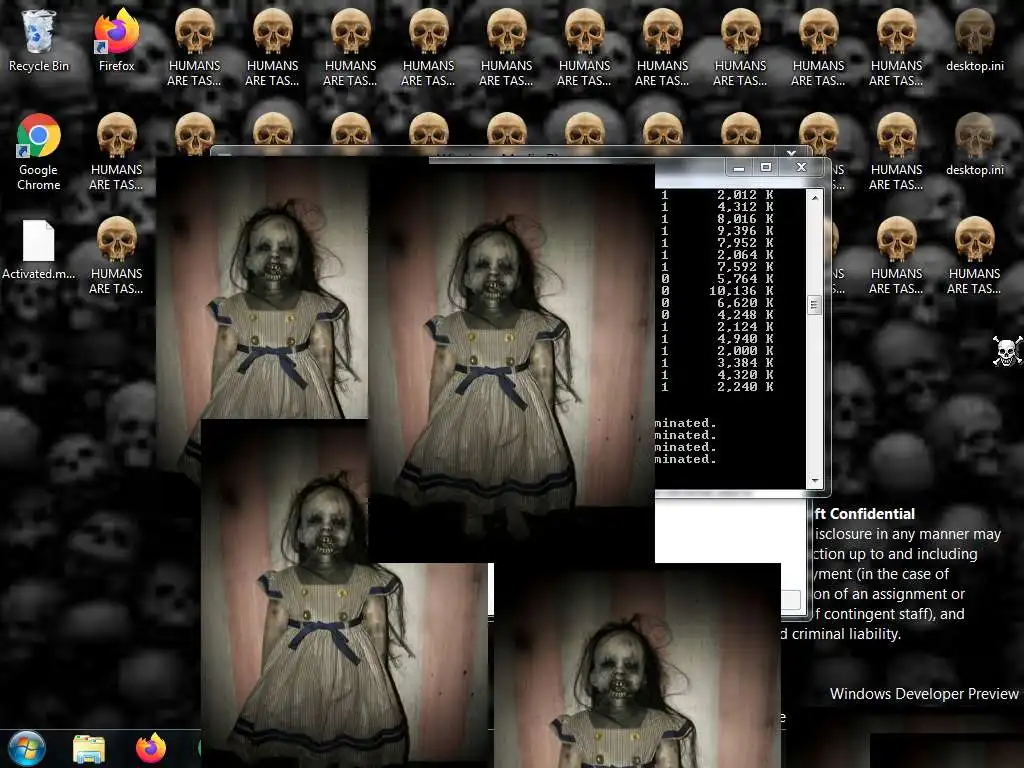Close the console window
This screenshot has width=1024, height=768.
point(801,167)
